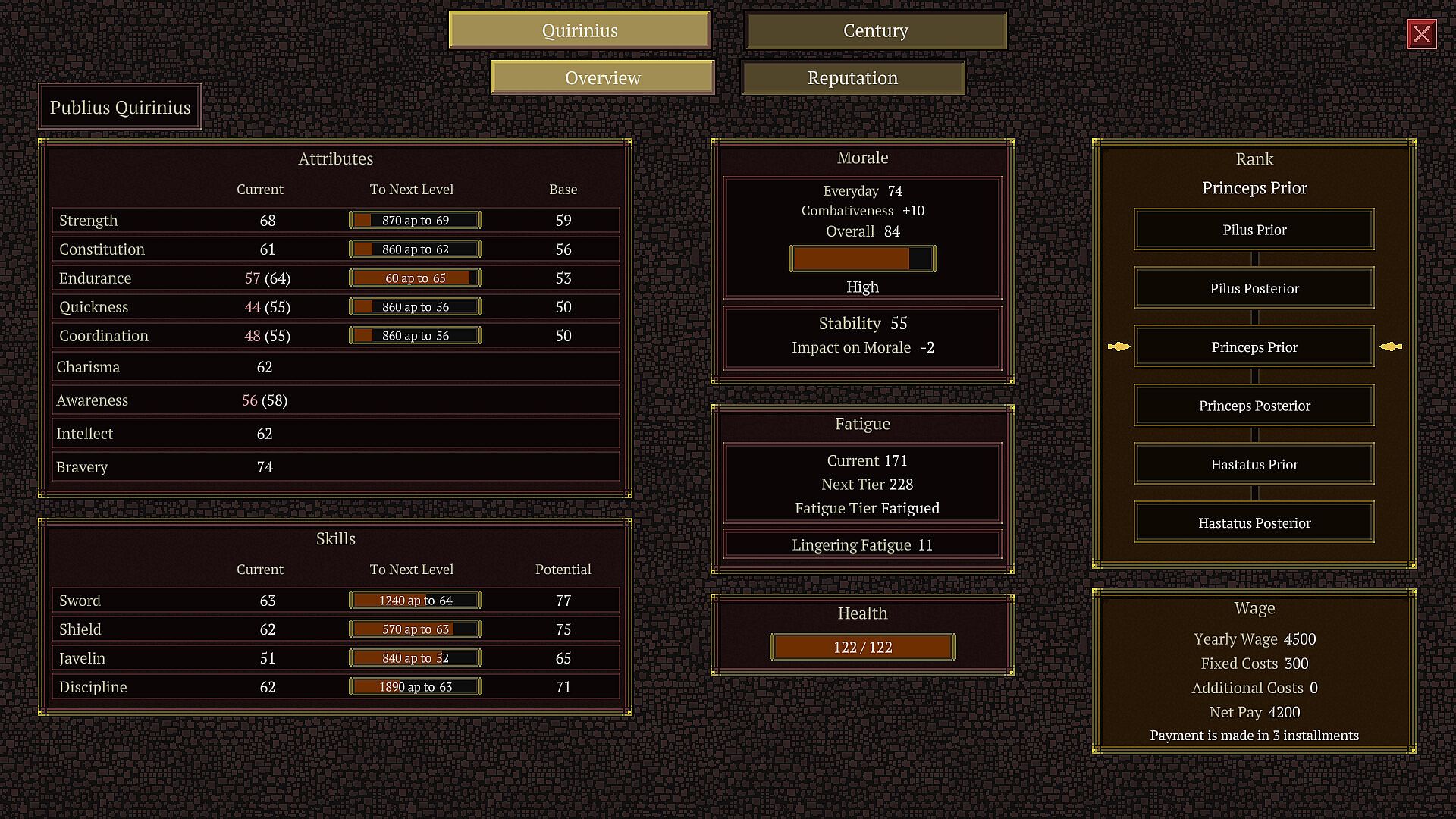Viewport: 1456px width, 819px height.
Task: Select the Quirinius tab
Action: pyautogui.click(x=579, y=30)
